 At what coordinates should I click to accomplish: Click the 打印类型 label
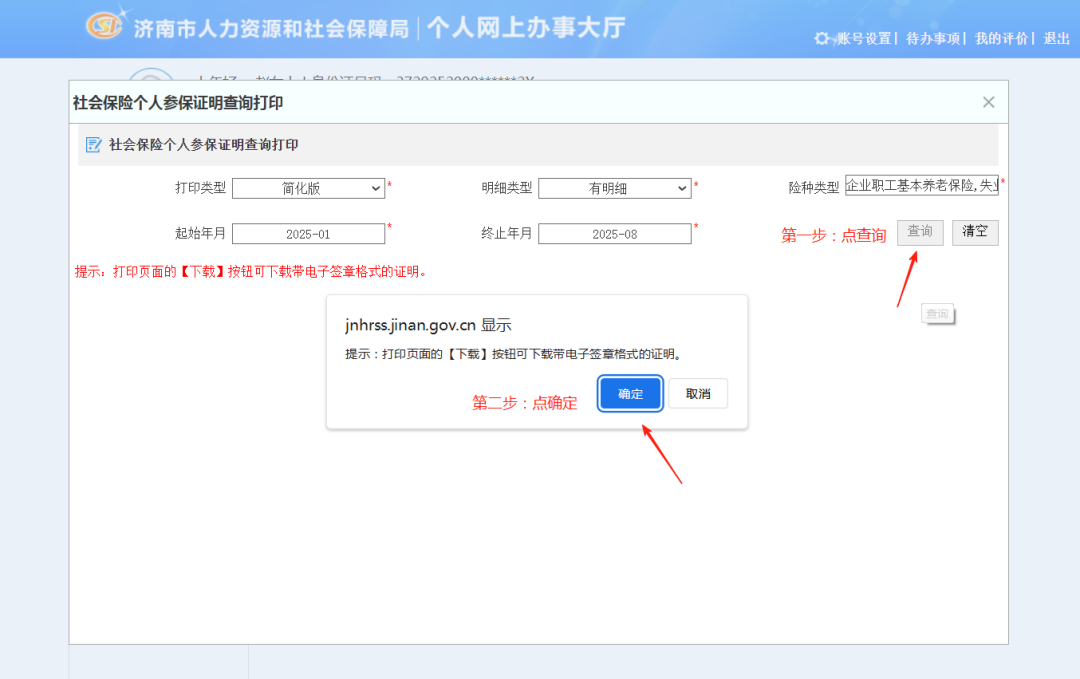tap(200, 188)
